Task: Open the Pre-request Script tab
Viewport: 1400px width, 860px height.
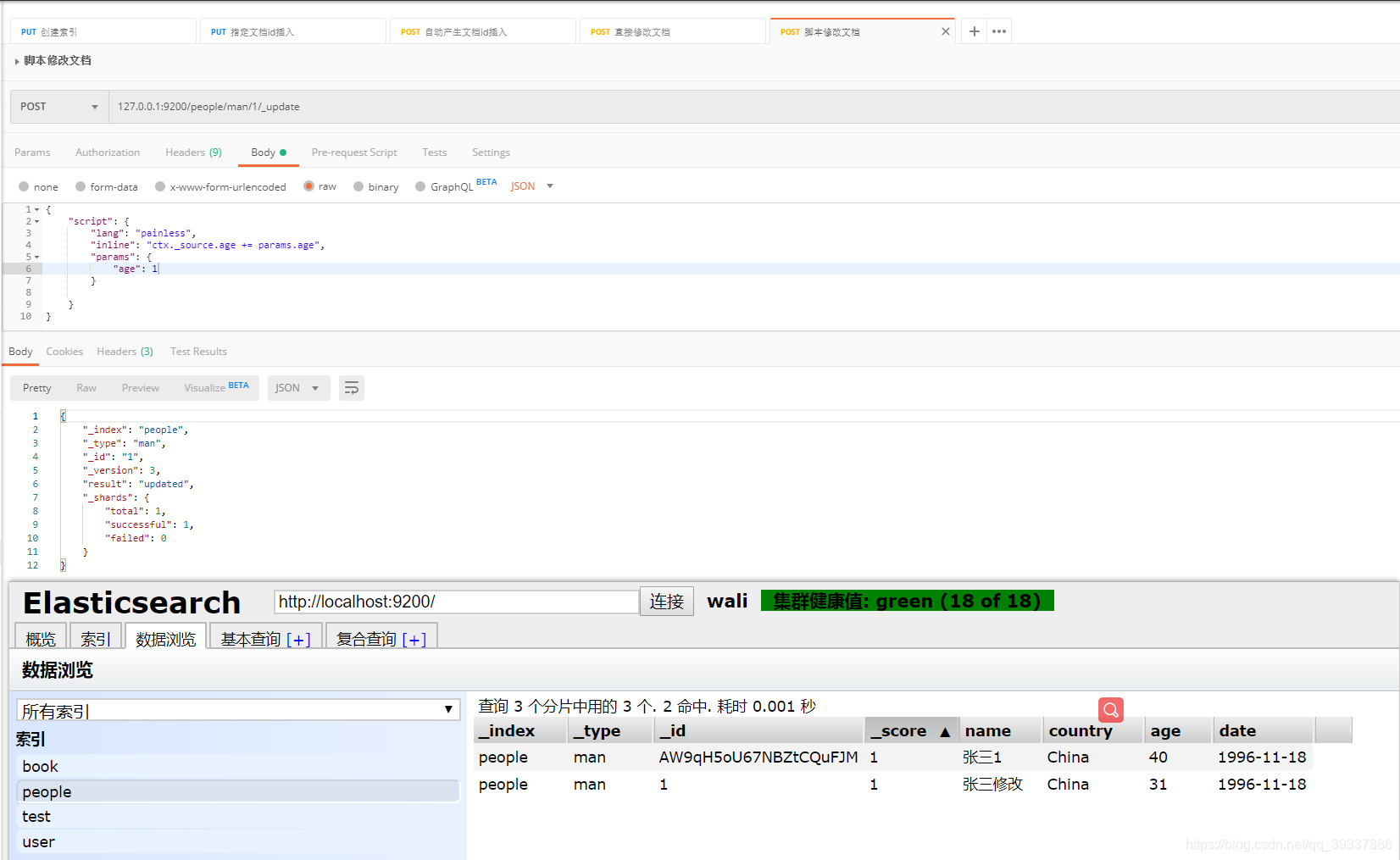Action: pos(354,153)
